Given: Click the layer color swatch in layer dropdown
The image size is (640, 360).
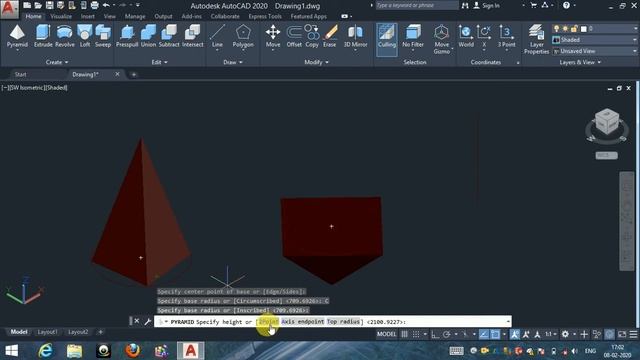Looking at the screenshot, I should 584,29.
